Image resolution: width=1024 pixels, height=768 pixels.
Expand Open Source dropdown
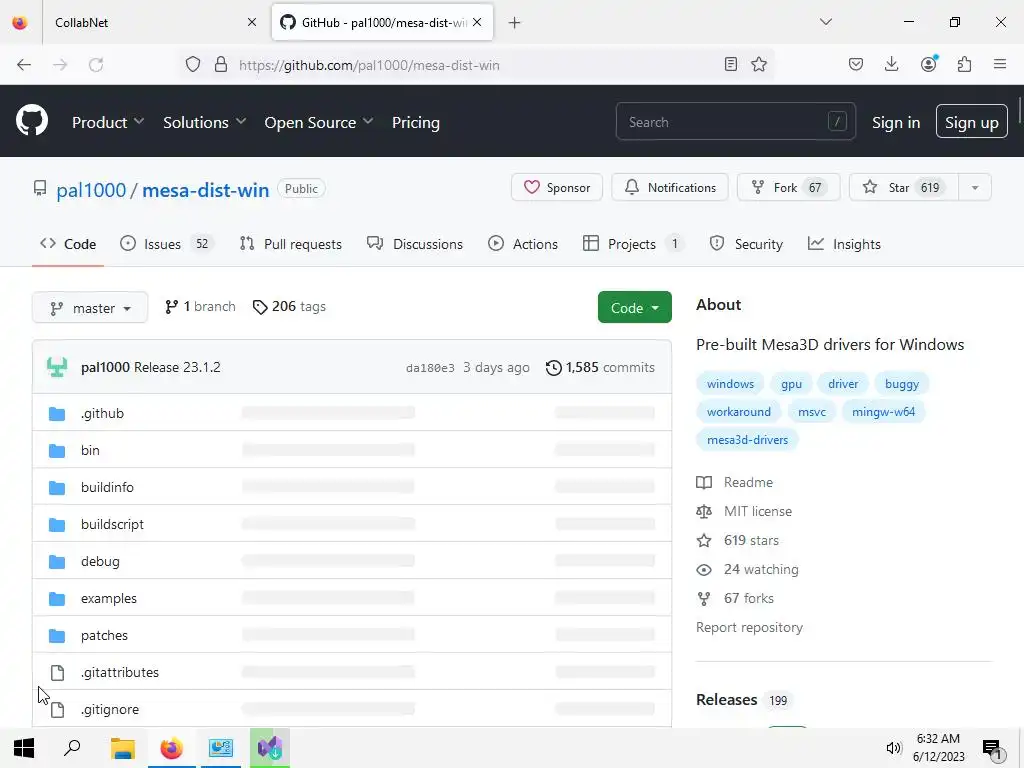click(319, 122)
